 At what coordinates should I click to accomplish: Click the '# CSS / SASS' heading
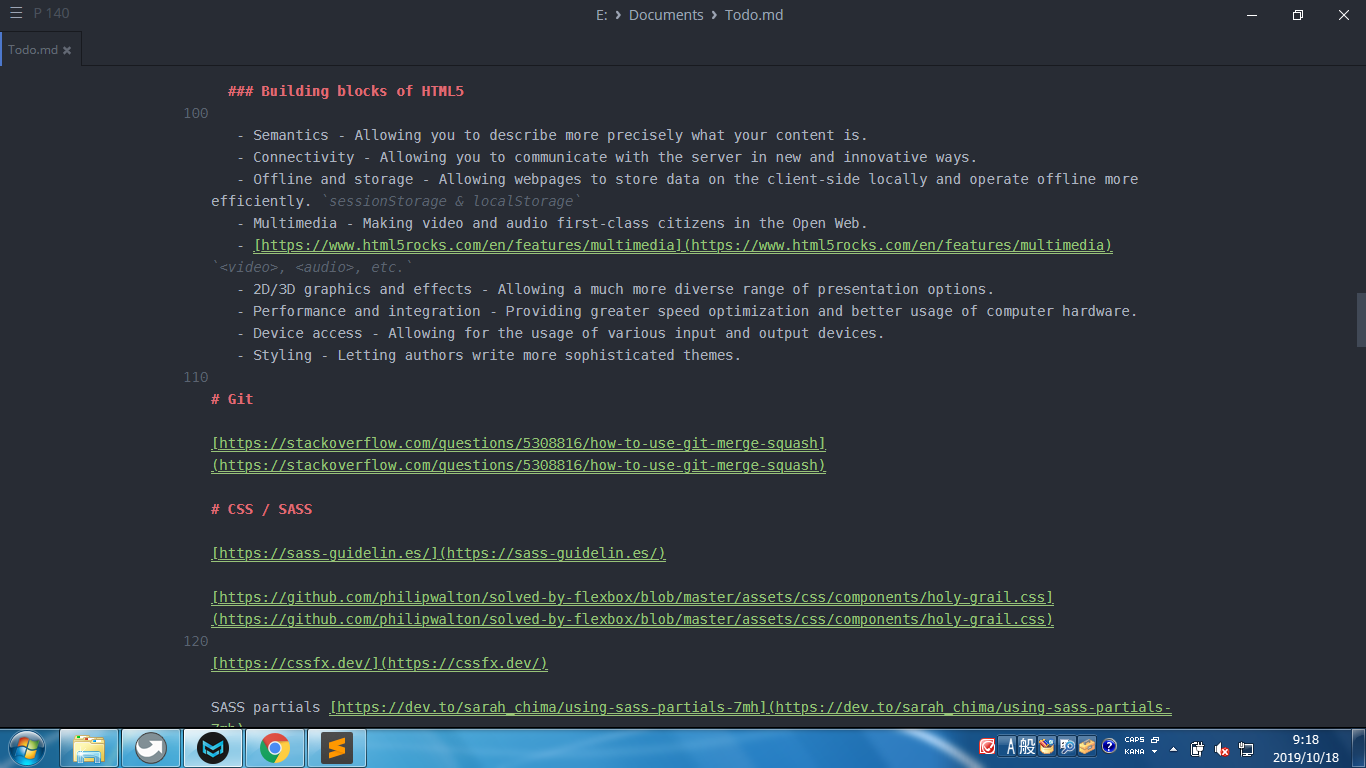(x=261, y=509)
